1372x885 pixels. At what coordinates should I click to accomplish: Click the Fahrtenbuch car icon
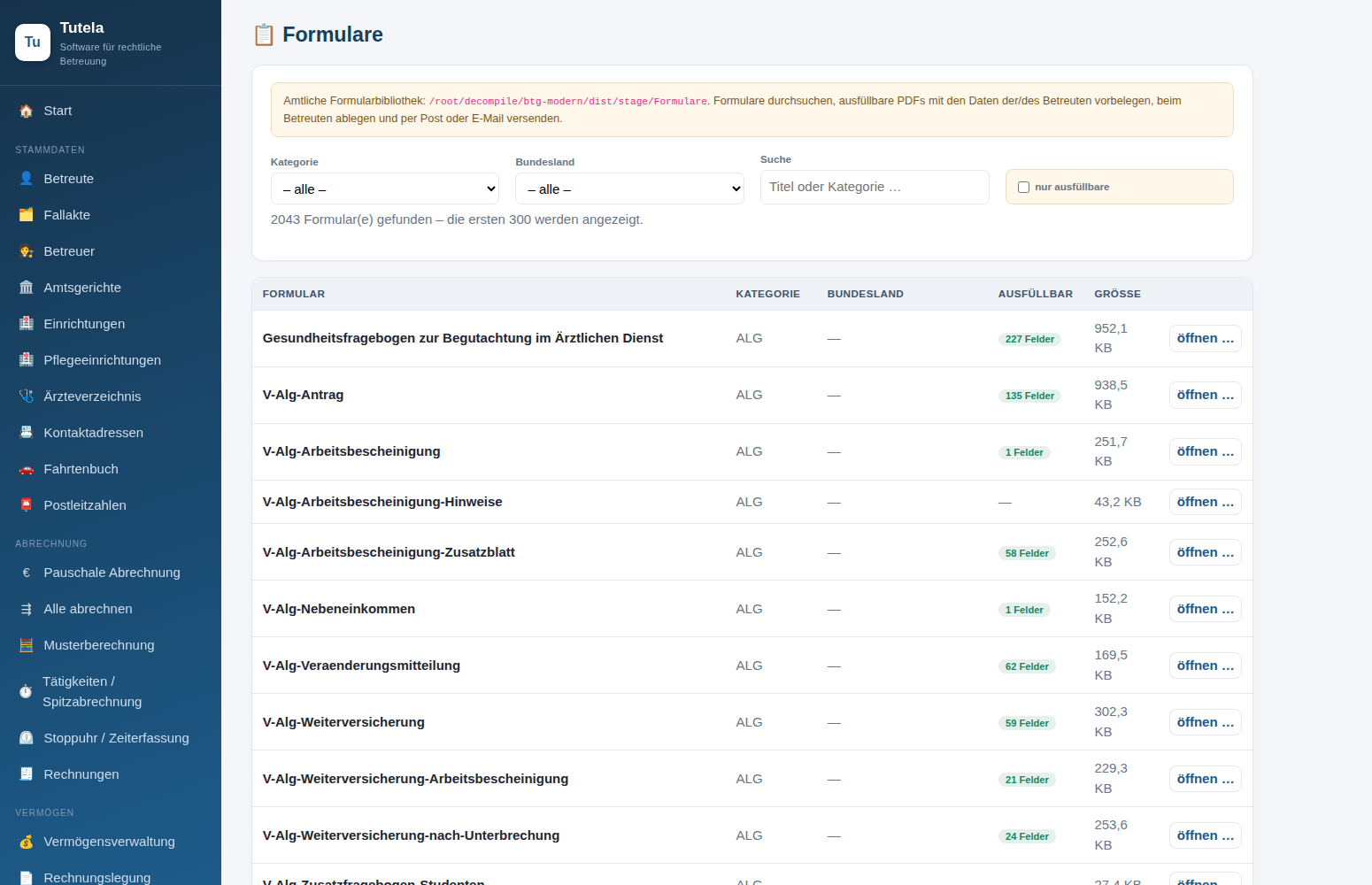pyautogui.click(x=27, y=469)
